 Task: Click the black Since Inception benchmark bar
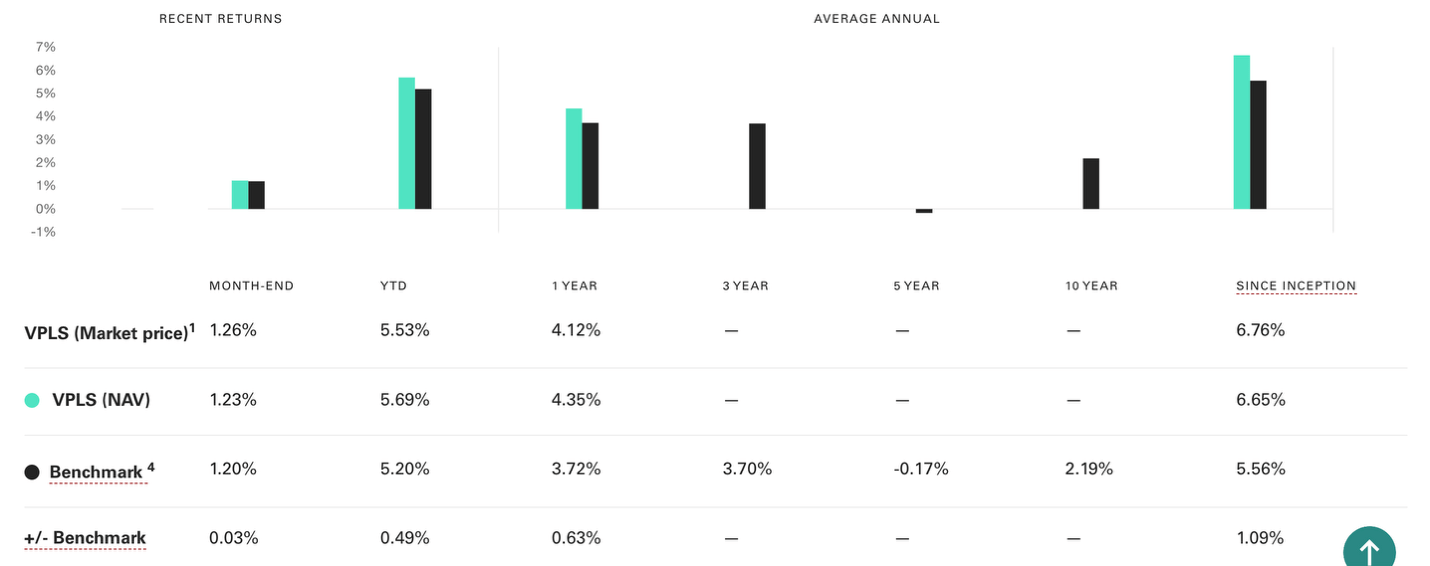(x=1258, y=145)
